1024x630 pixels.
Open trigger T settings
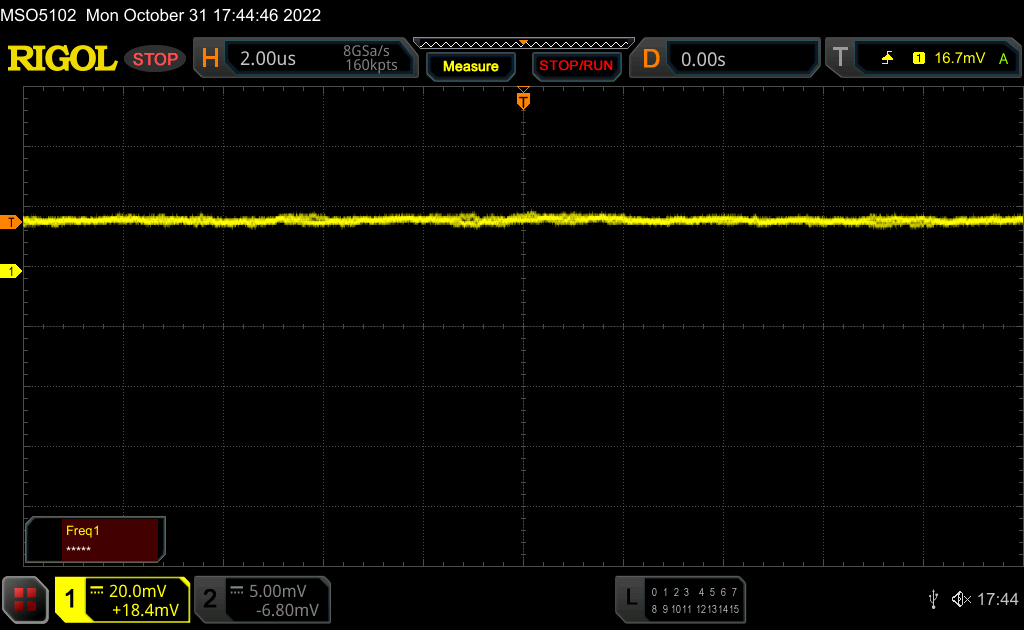840,57
